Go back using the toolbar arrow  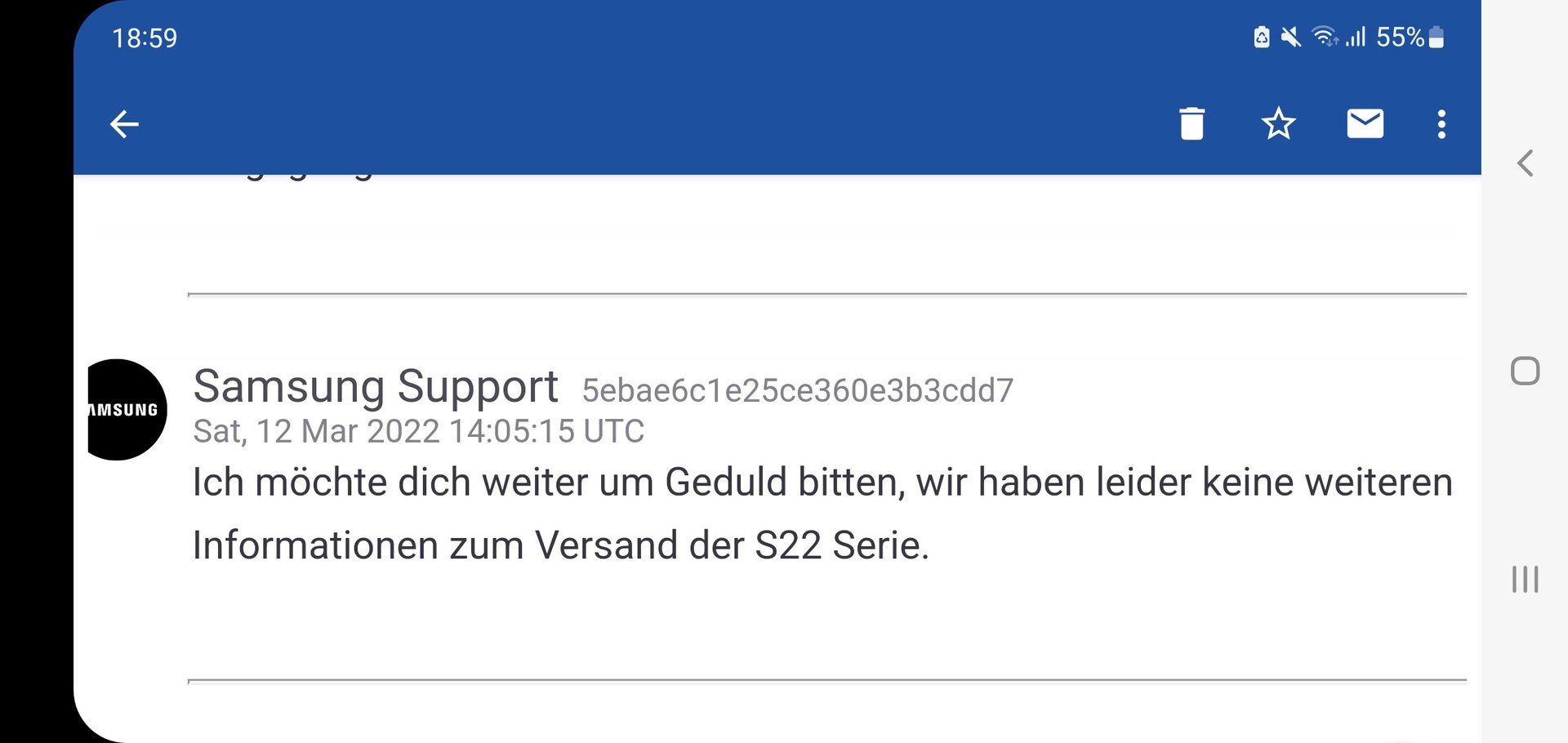click(x=124, y=124)
